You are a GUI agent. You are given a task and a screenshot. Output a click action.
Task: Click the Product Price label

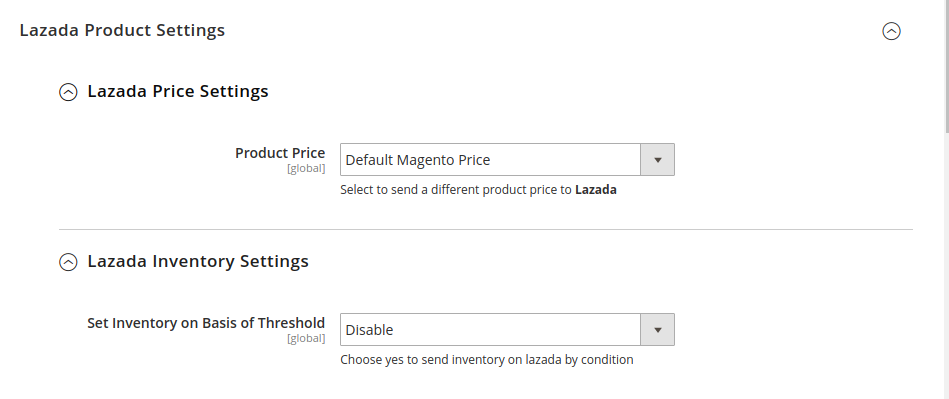[x=280, y=153]
